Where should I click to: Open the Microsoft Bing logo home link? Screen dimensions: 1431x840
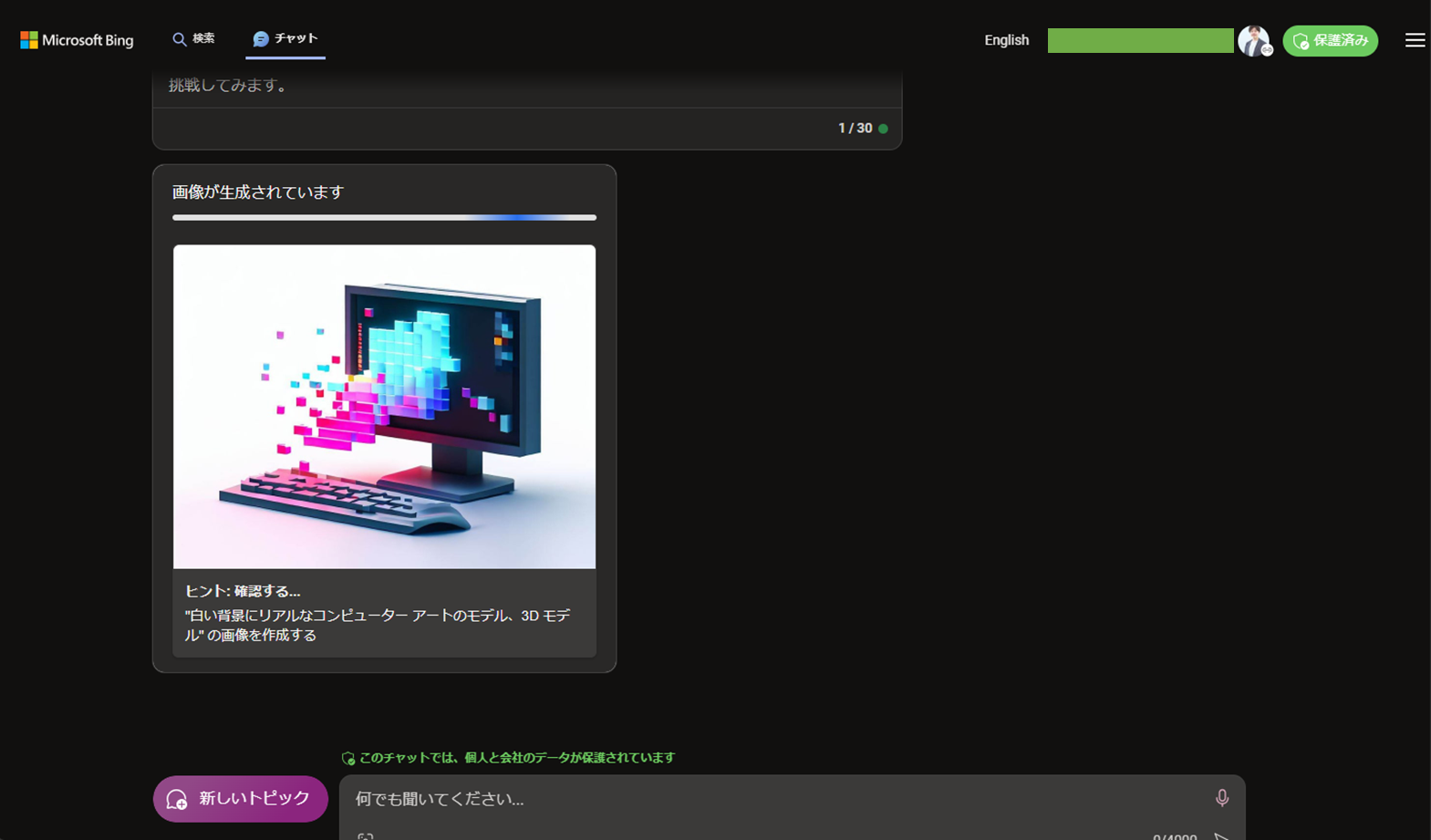77,40
